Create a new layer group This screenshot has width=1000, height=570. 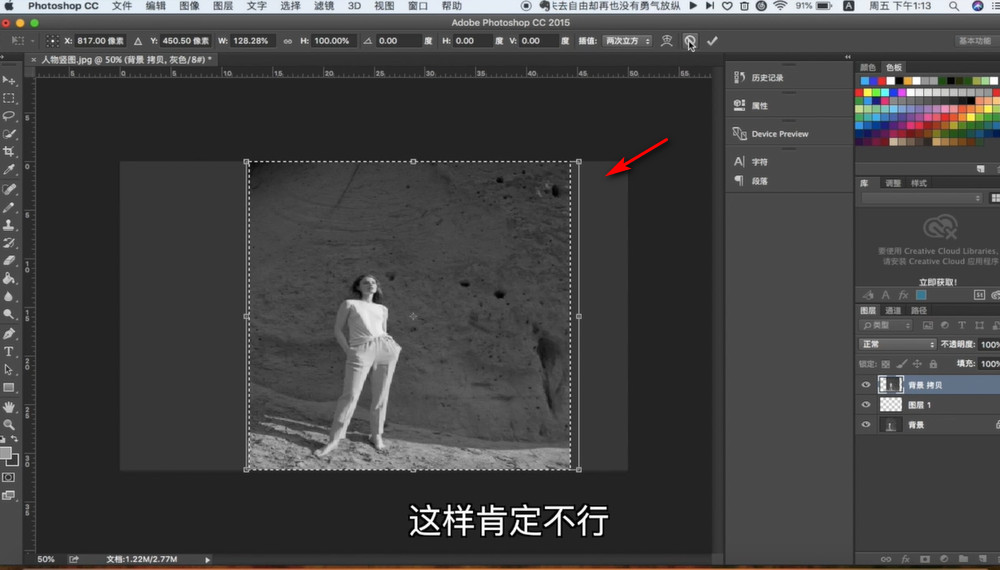point(963,559)
